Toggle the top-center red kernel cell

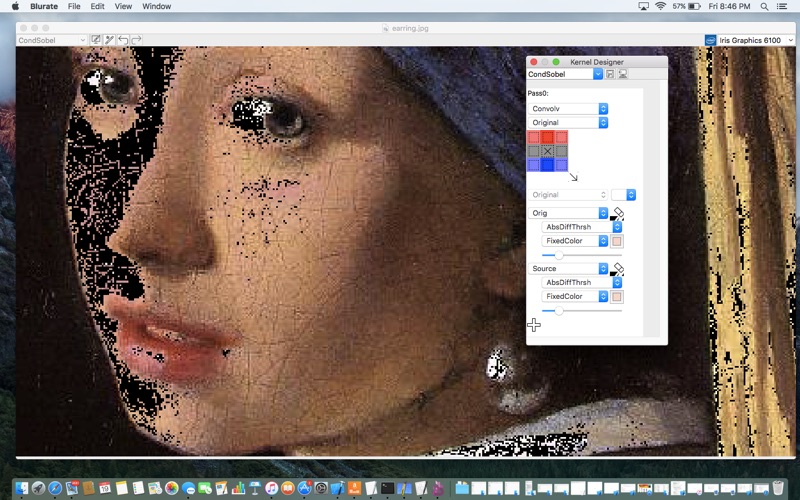(x=547, y=137)
